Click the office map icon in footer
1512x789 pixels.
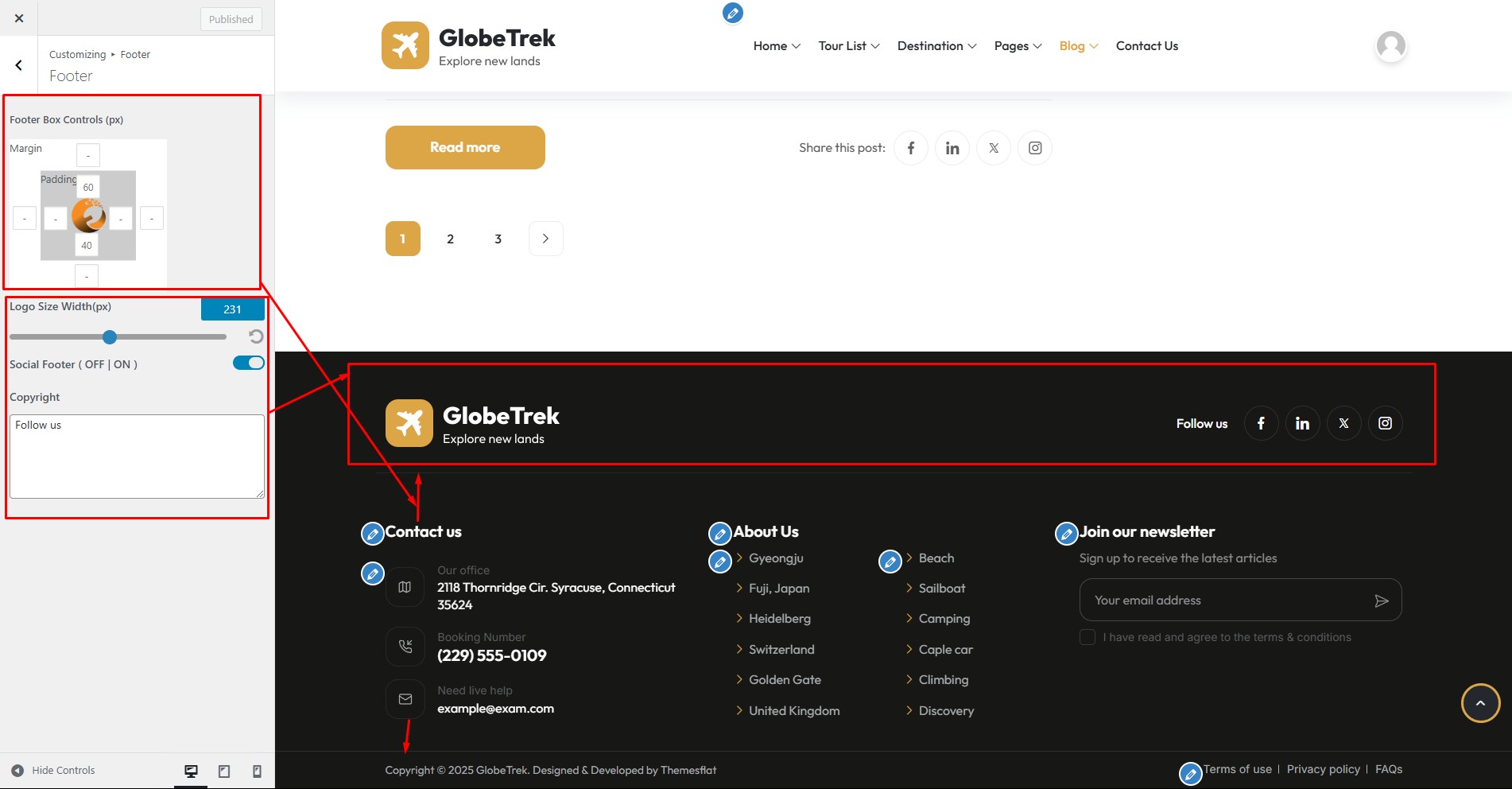(x=405, y=587)
